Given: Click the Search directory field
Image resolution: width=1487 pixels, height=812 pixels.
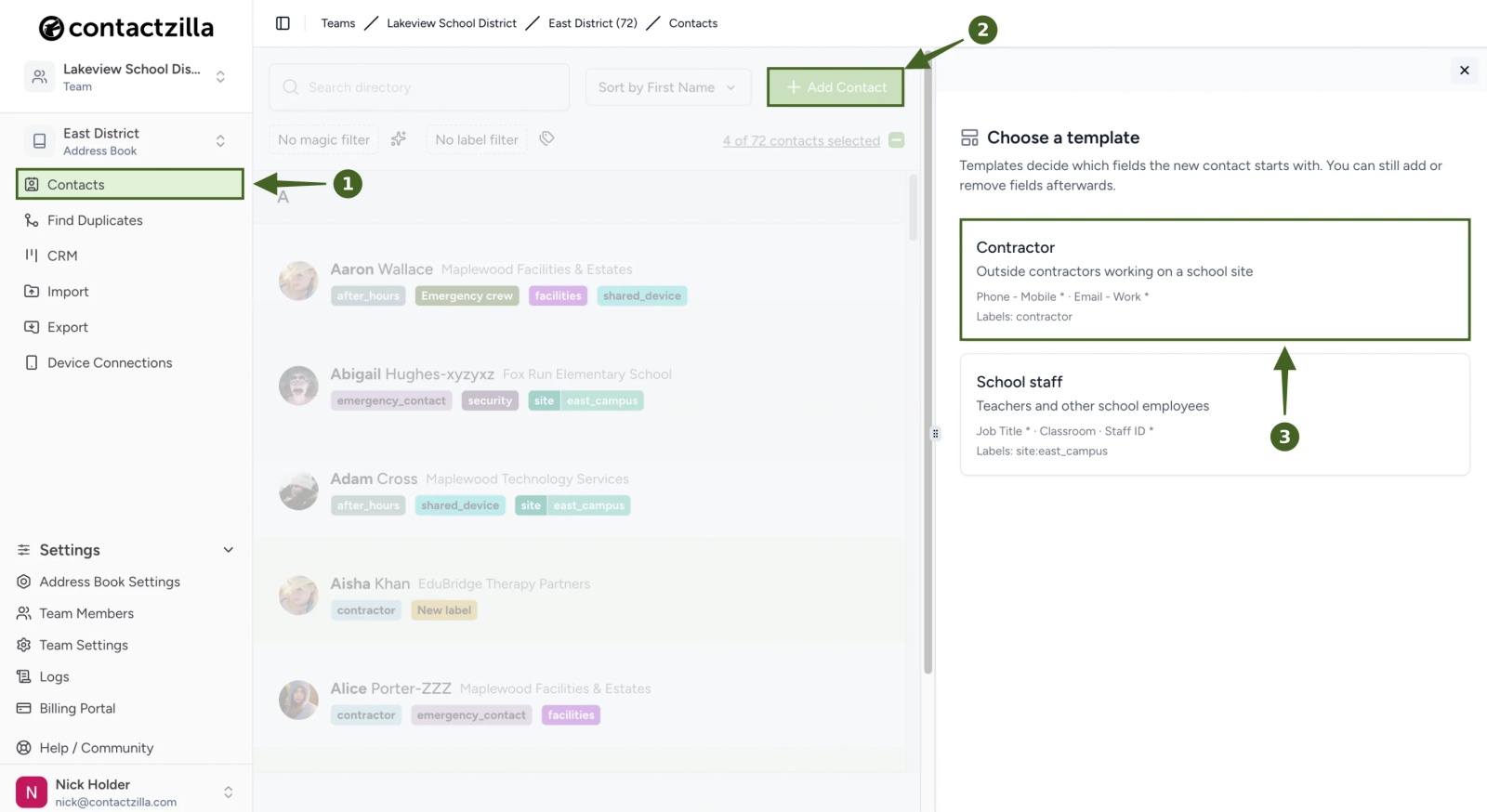Looking at the screenshot, I should (419, 87).
